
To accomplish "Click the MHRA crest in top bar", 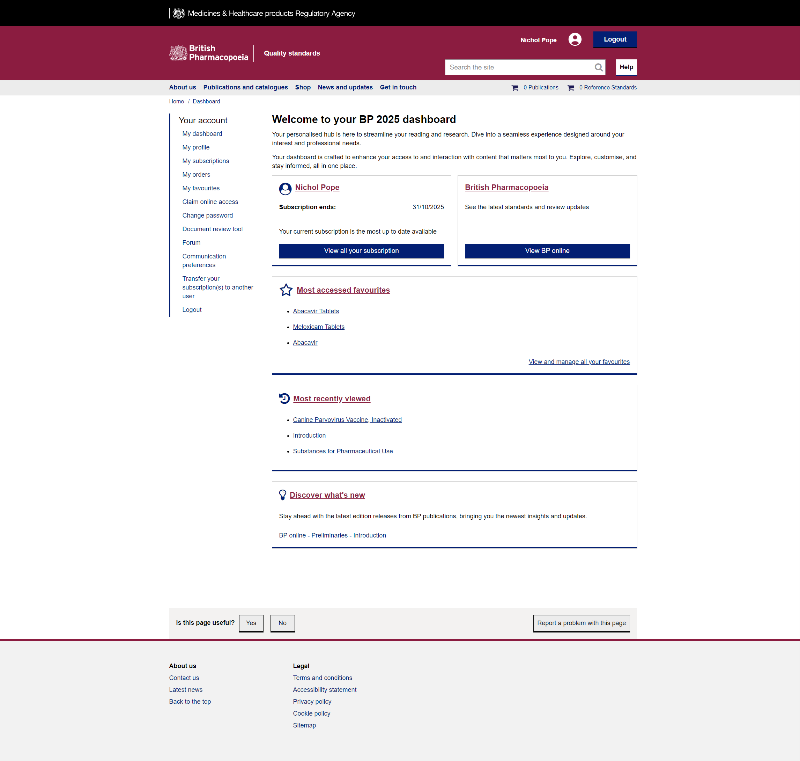I will 179,13.
